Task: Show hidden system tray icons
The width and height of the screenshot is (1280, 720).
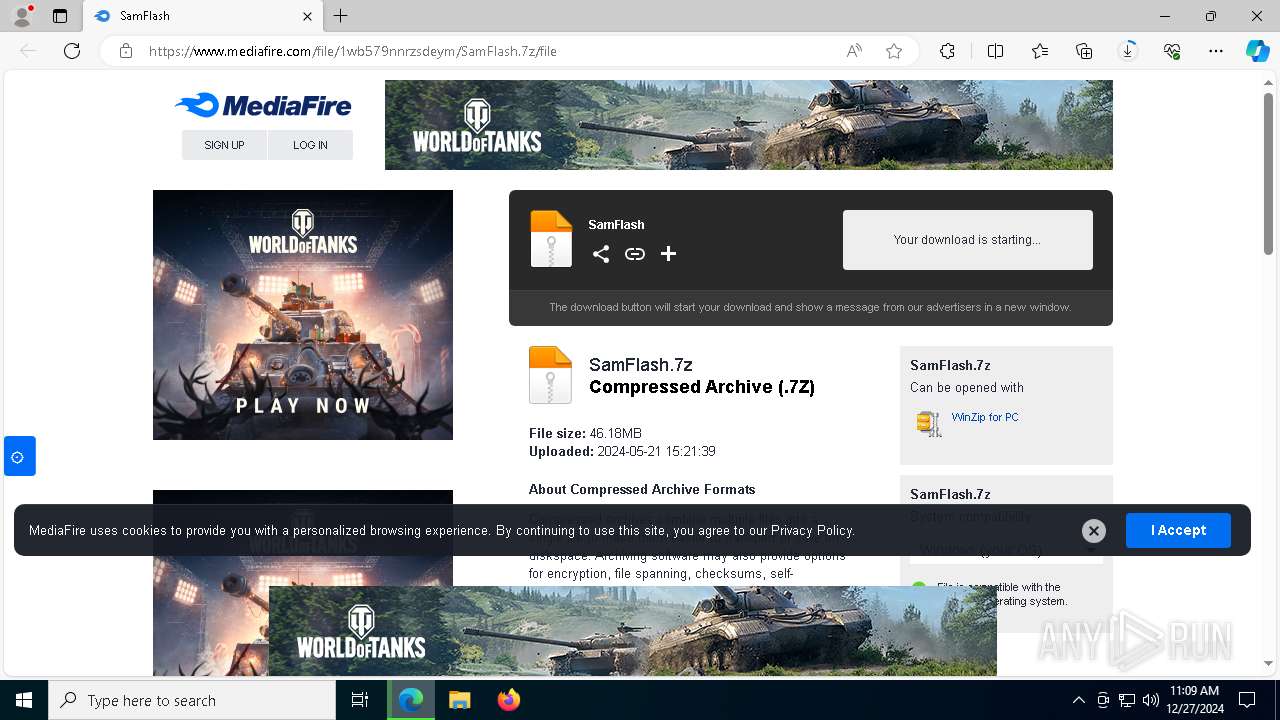Action: [x=1078, y=700]
